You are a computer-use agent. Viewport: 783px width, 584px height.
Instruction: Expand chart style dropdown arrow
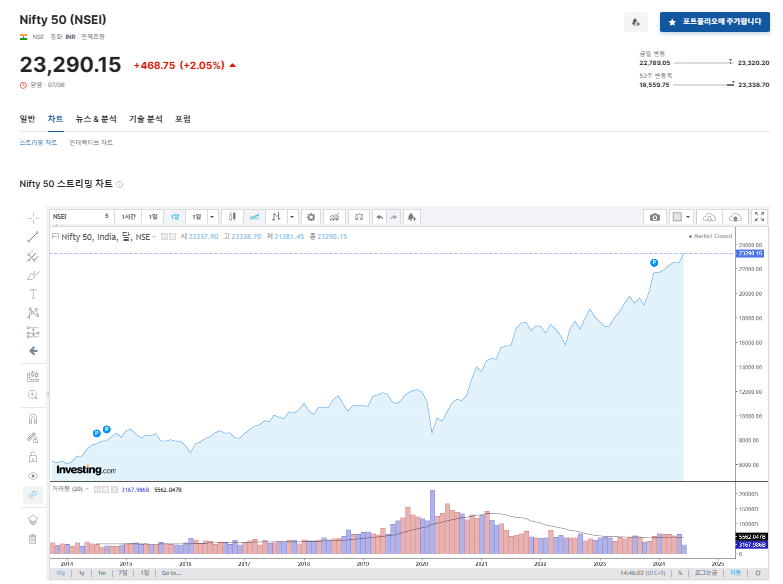point(292,217)
